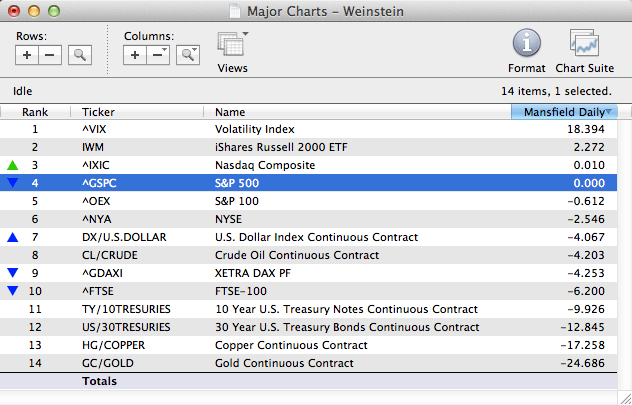Screen dimensions: 632x405
Task: Click the add column plus button
Action: click(135, 54)
